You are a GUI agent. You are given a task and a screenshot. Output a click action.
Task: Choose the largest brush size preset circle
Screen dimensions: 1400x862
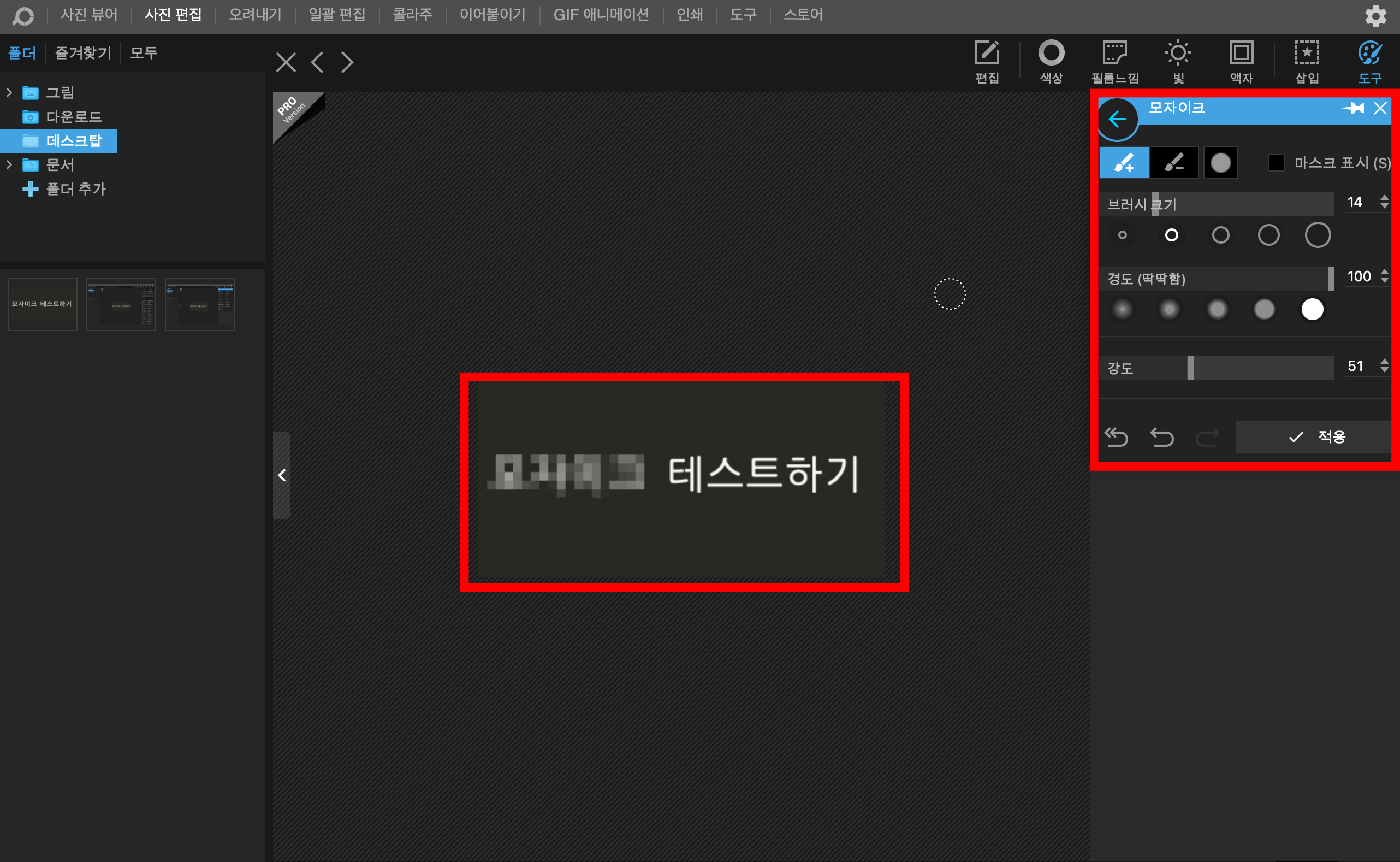(x=1318, y=235)
